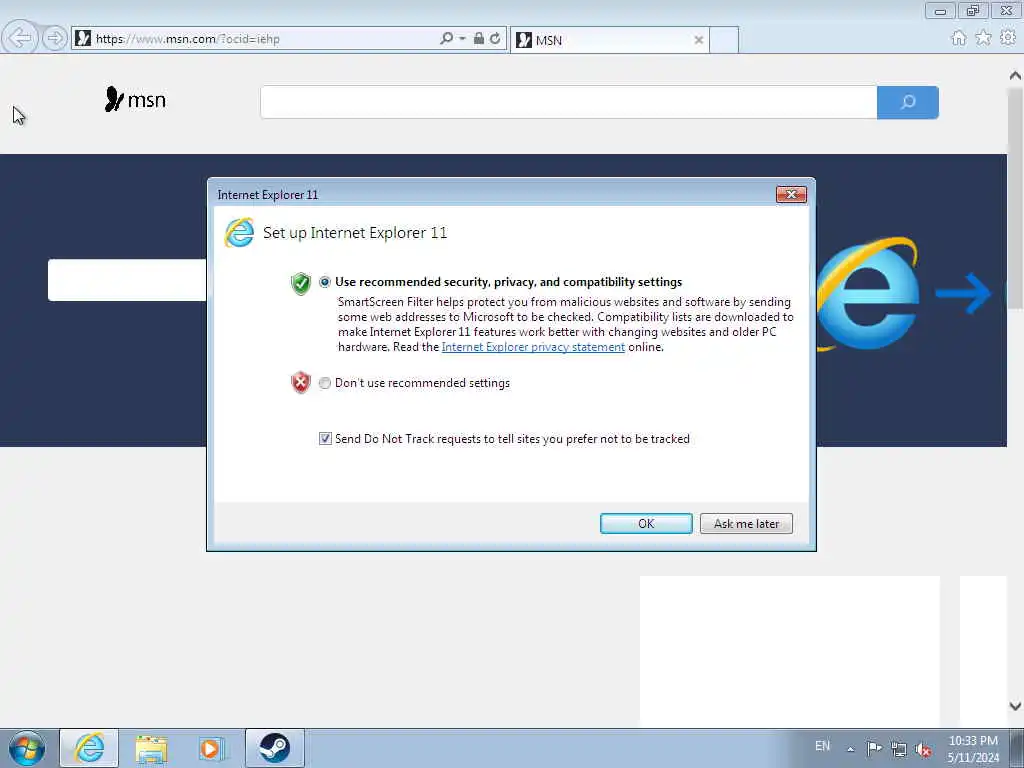This screenshot has width=1024, height=768.
Task: Click the Show desktop strip beside the clock
Action: point(1017,748)
